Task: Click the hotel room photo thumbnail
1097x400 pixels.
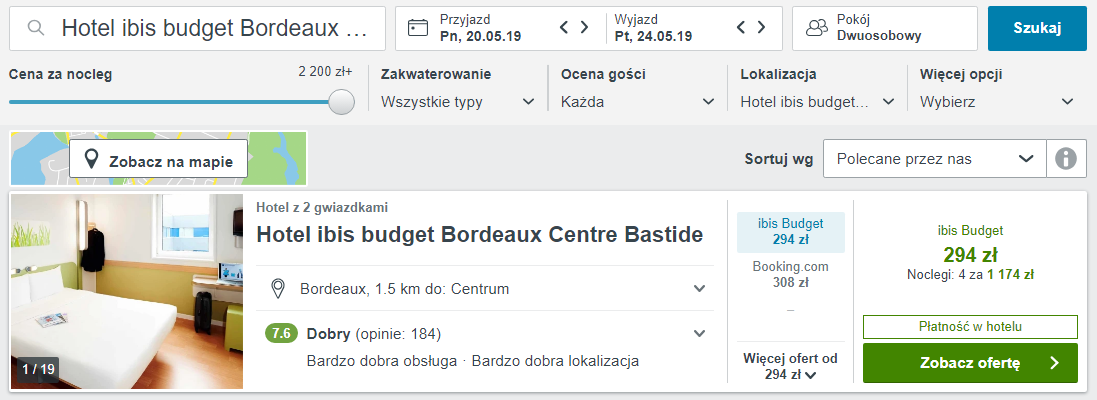Action: pyautogui.click(x=127, y=290)
